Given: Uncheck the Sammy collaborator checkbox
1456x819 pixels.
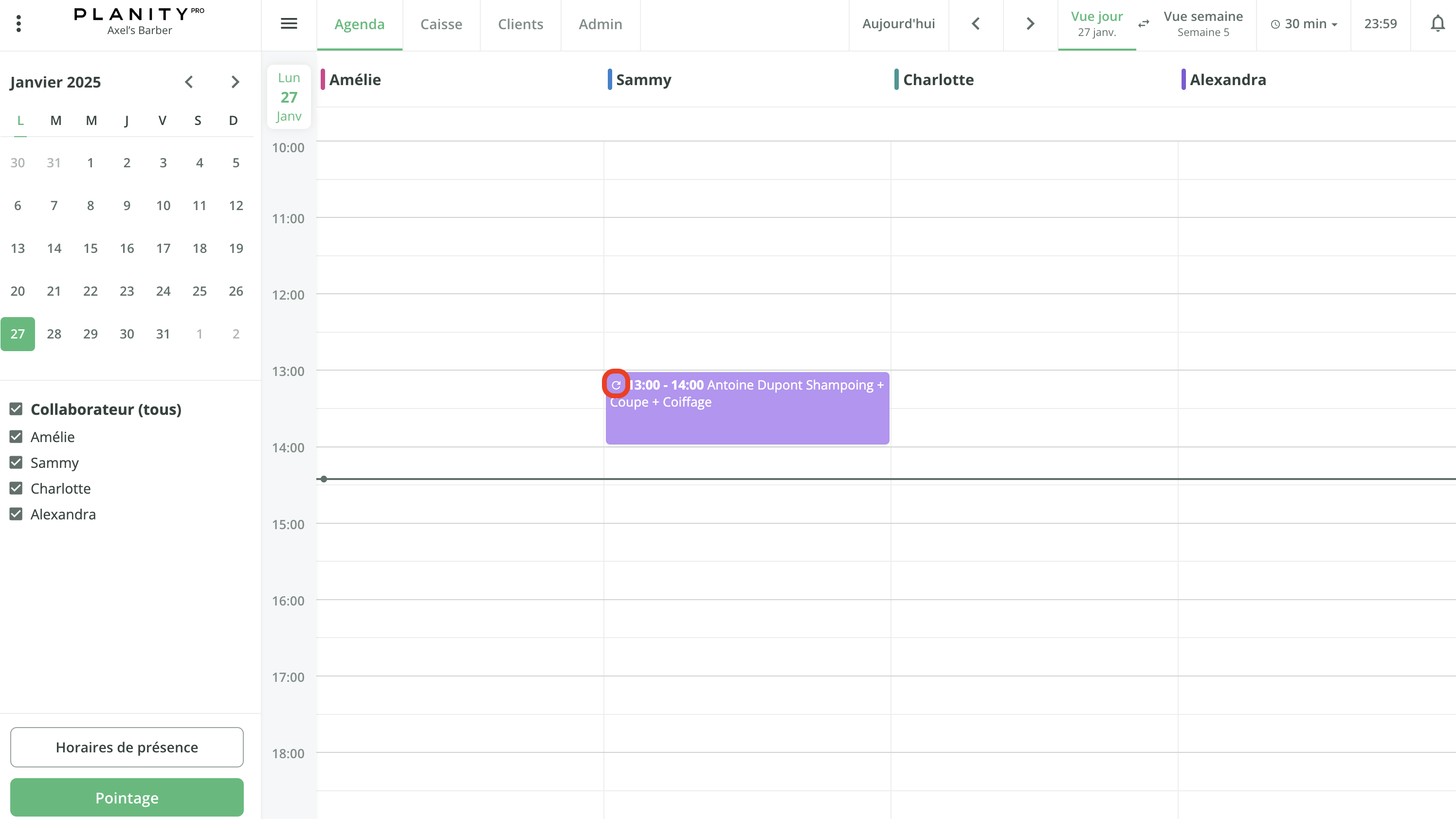Looking at the screenshot, I should click(x=16, y=462).
